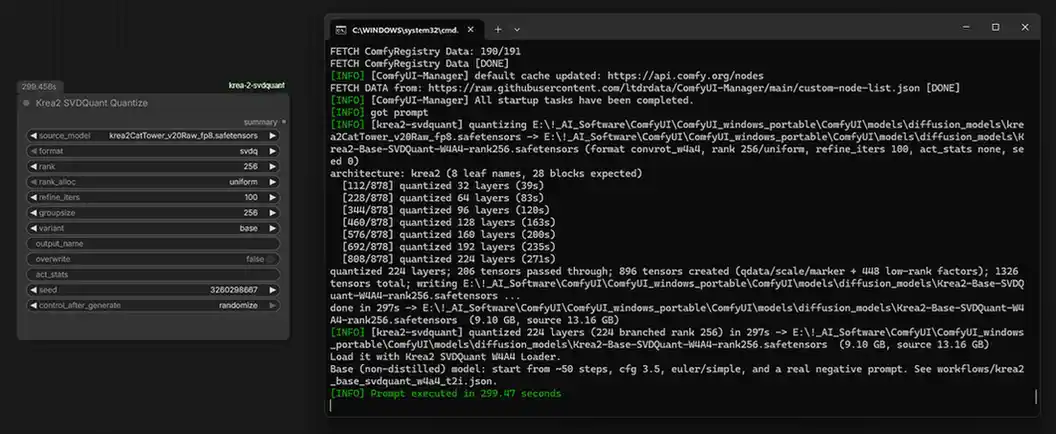Decrease groupsize with its left arrow
Viewport: 1056px width, 434px height.
(x=33, y=213)
